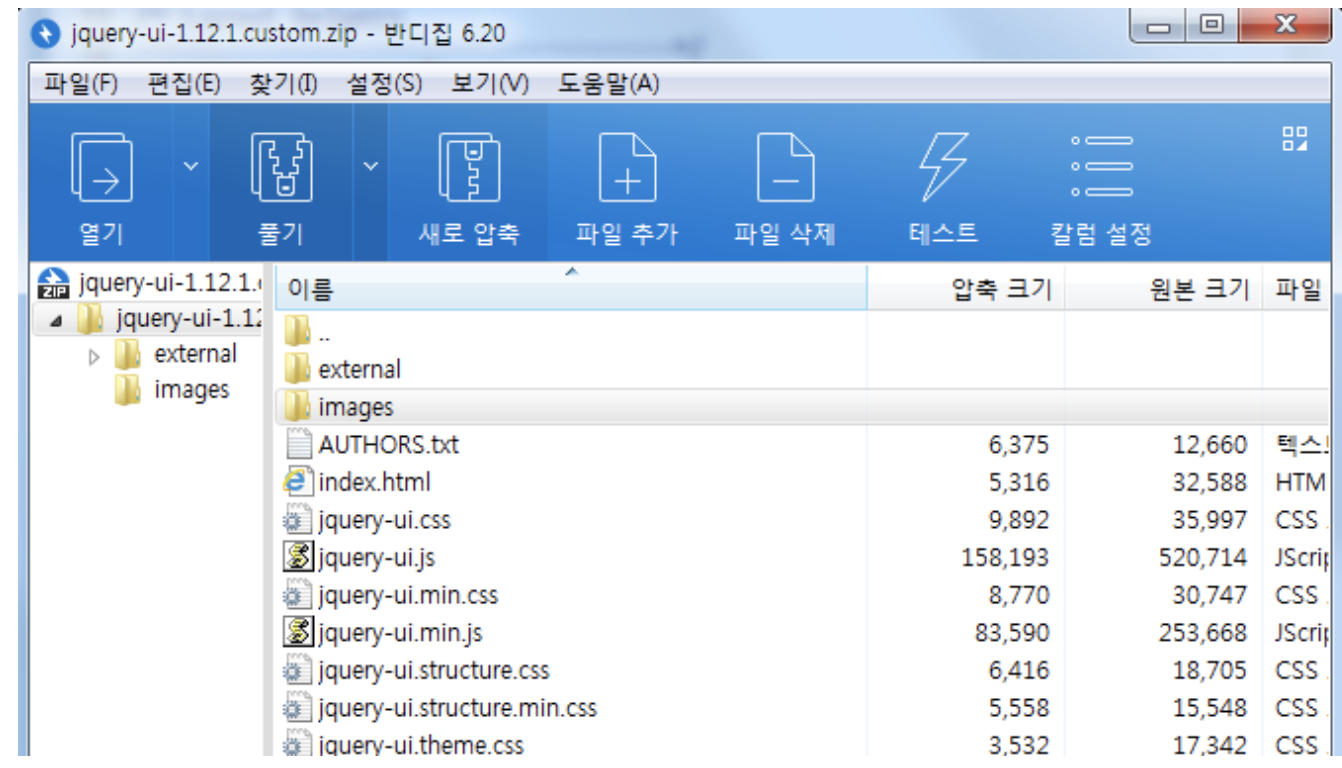Click the jquery-ui.css file icon
1342x768 pixels.
pos(298,520)
